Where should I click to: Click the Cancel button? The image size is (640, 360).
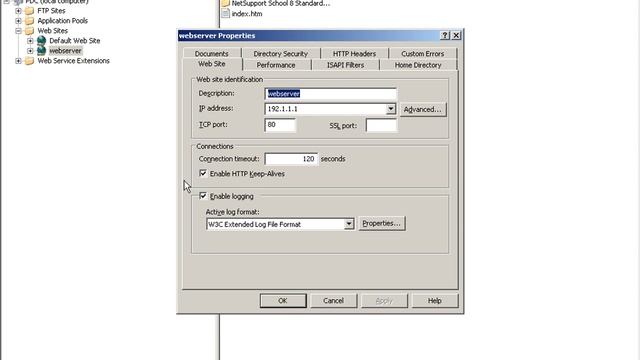(333, 301)
